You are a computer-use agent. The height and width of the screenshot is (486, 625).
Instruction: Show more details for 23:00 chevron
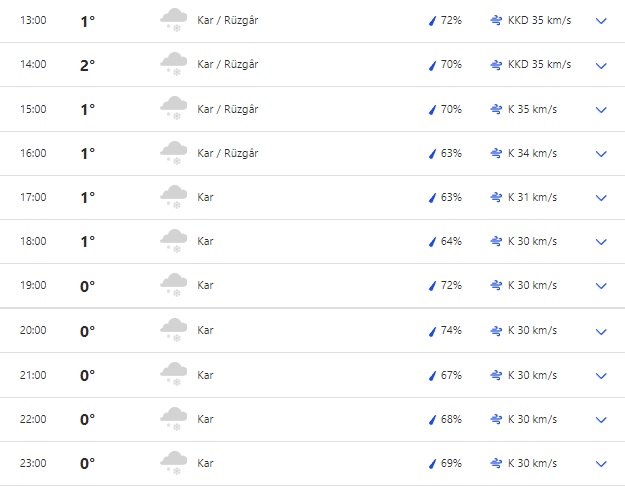601,464
